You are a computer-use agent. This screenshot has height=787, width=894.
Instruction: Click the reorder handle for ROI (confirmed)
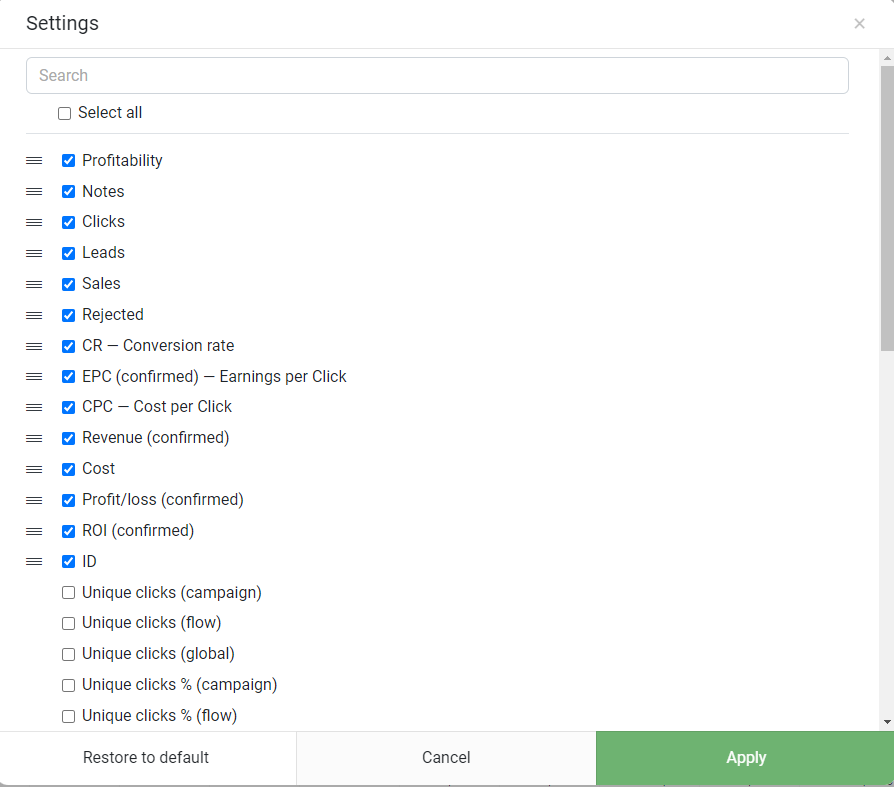(34, 532)
